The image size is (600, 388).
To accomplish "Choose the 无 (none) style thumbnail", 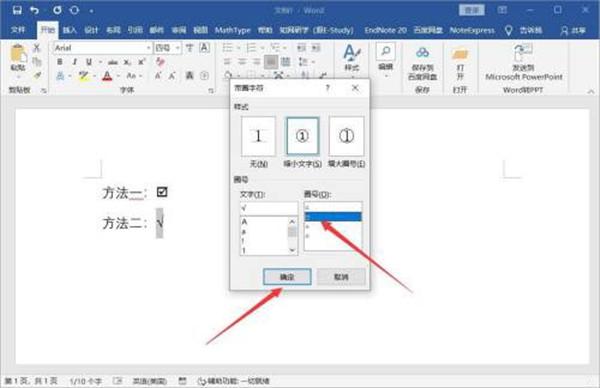I will tap(258, 136).
